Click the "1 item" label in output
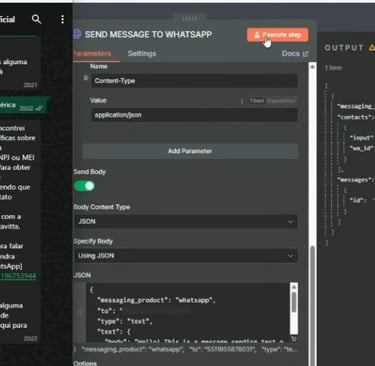375x366 pixels. coord(333,68)
